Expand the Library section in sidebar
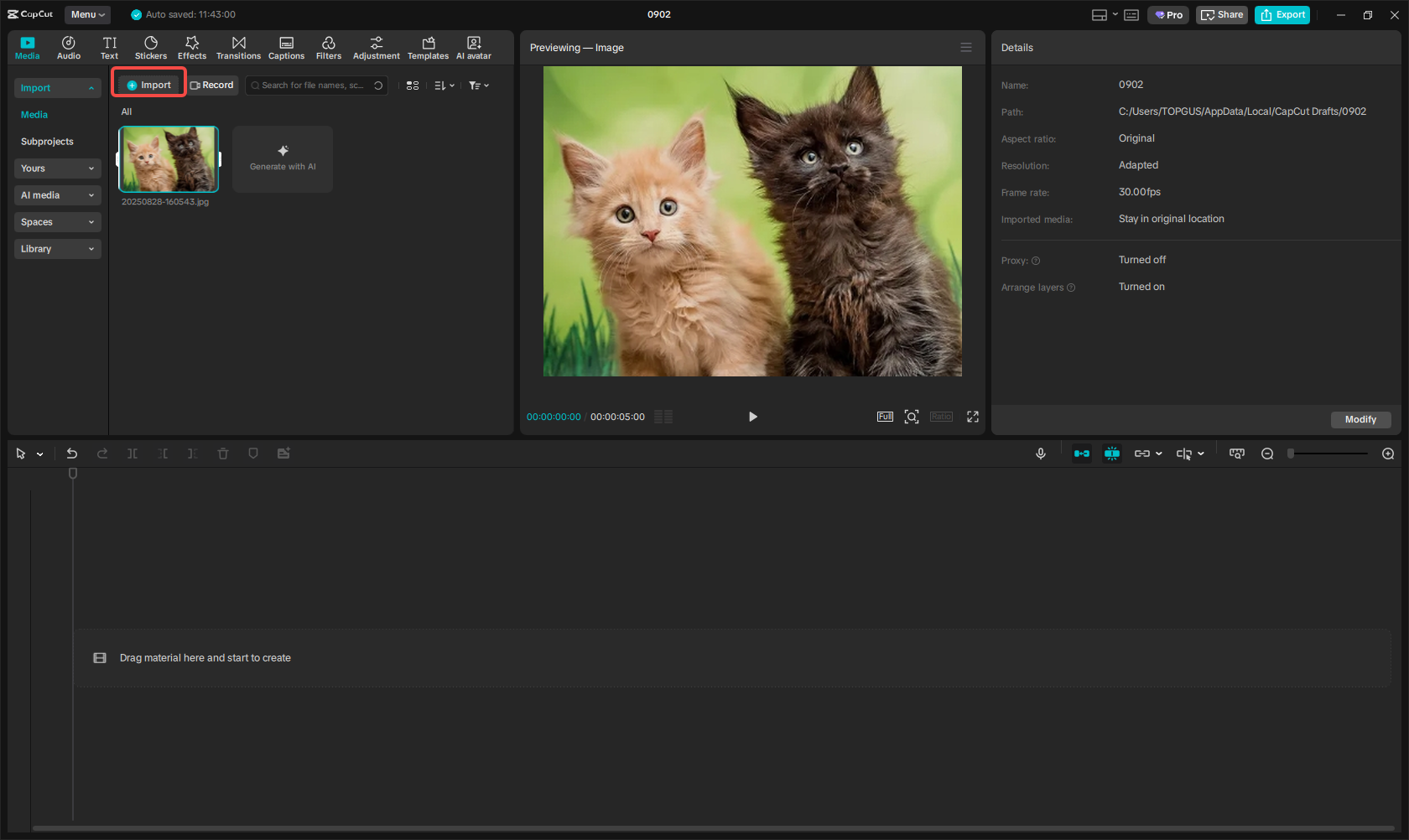 [x=57, y=248]
